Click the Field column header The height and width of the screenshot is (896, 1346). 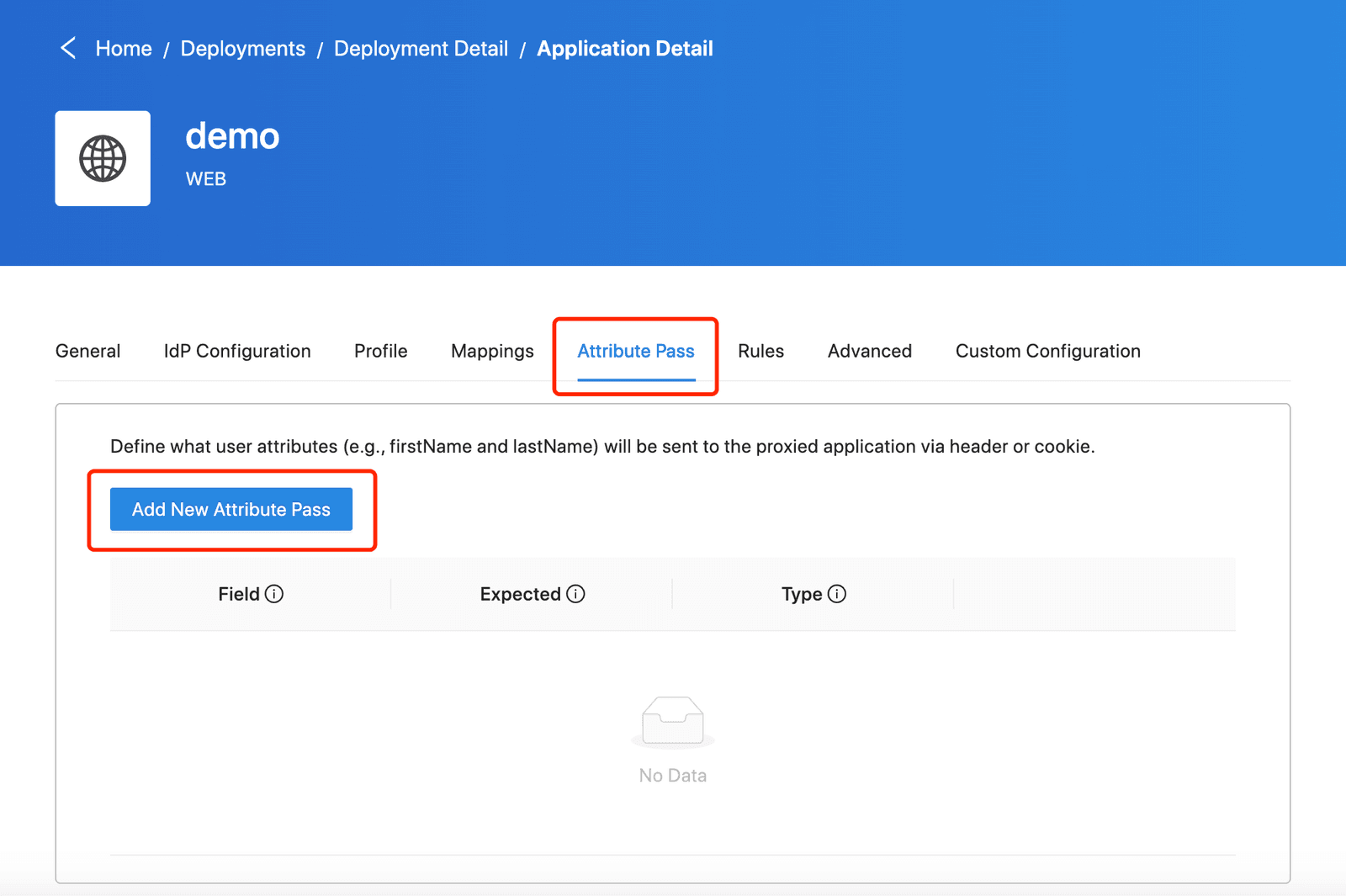point(251,594)
